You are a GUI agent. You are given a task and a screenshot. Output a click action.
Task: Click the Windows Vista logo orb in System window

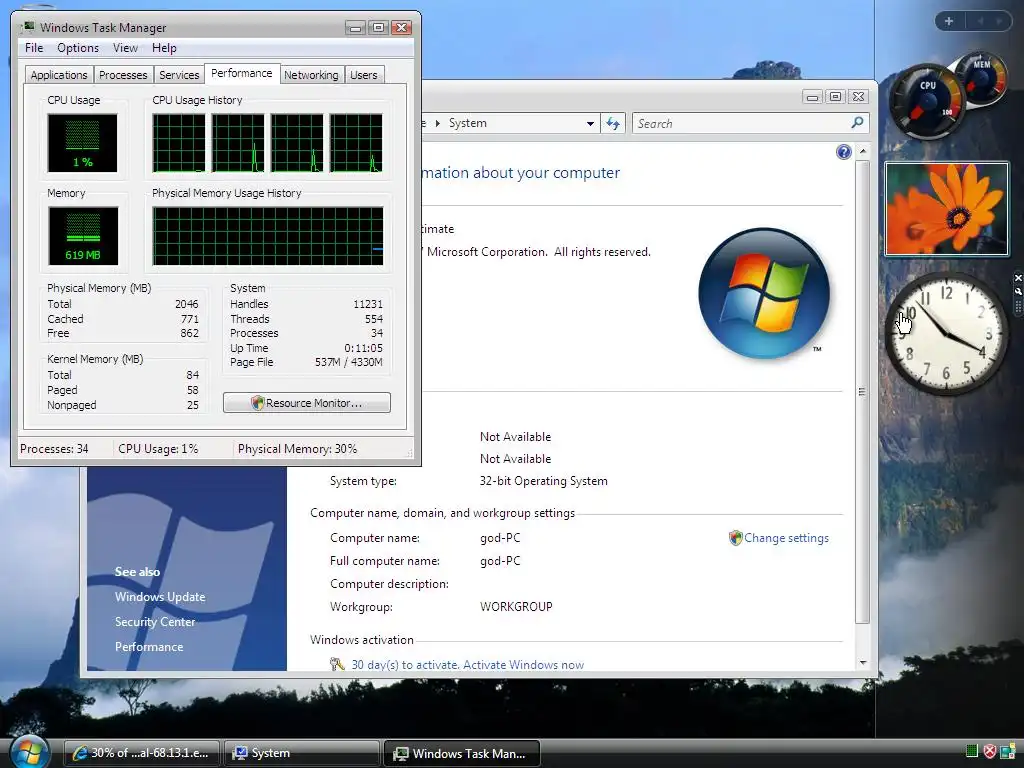point(764,293)
